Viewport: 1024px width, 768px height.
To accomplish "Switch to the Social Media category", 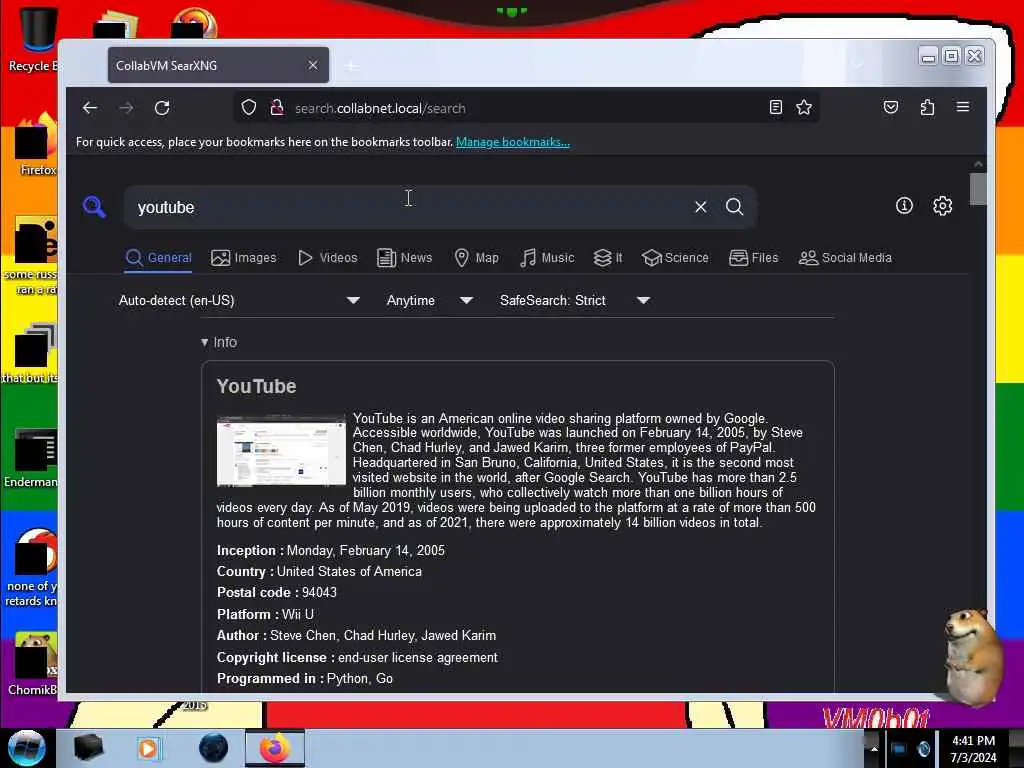I will (845, 257).
